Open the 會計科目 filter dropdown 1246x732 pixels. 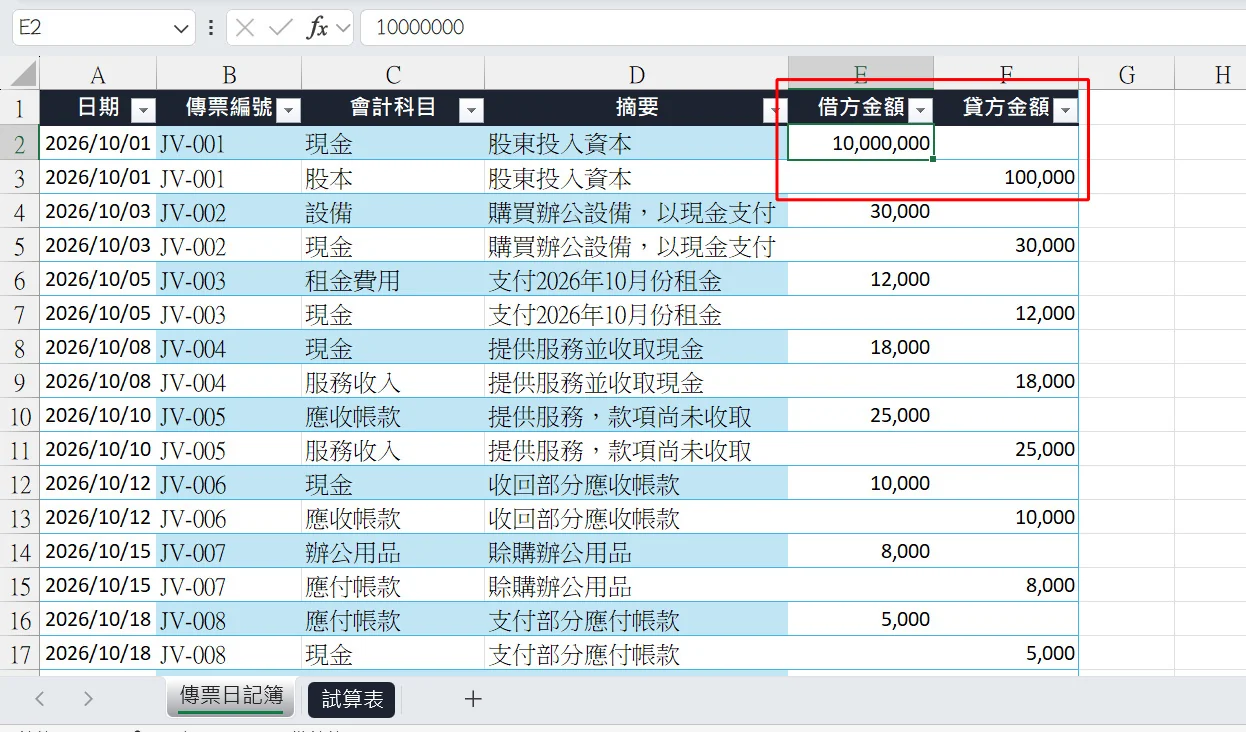pos(470,109)
